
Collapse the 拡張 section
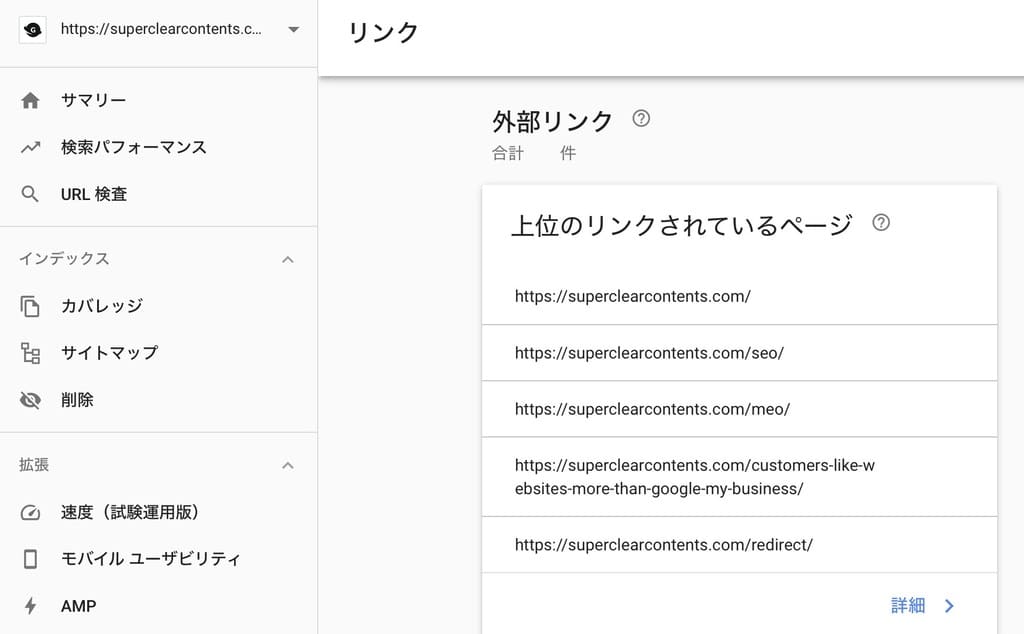tap(288, 465)
